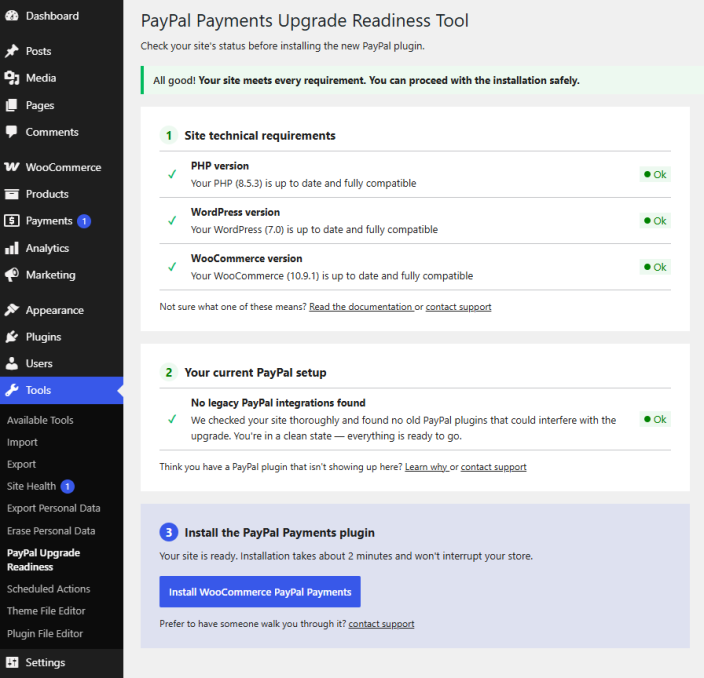The height and width of the screenshot is (678, 704).
Task: Open Site Health submenu item
Action: pos(31,486)
